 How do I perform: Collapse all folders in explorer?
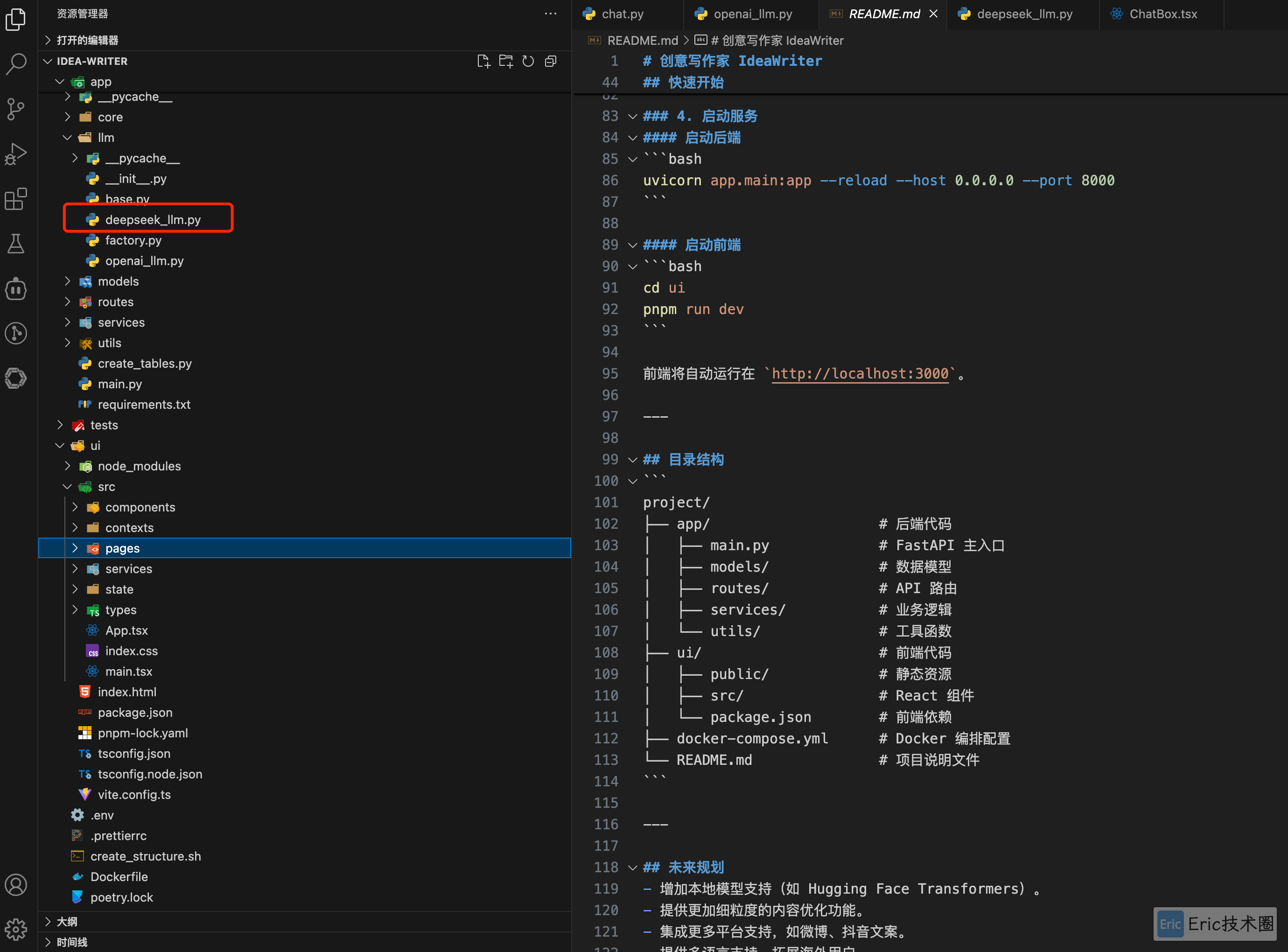551,61
